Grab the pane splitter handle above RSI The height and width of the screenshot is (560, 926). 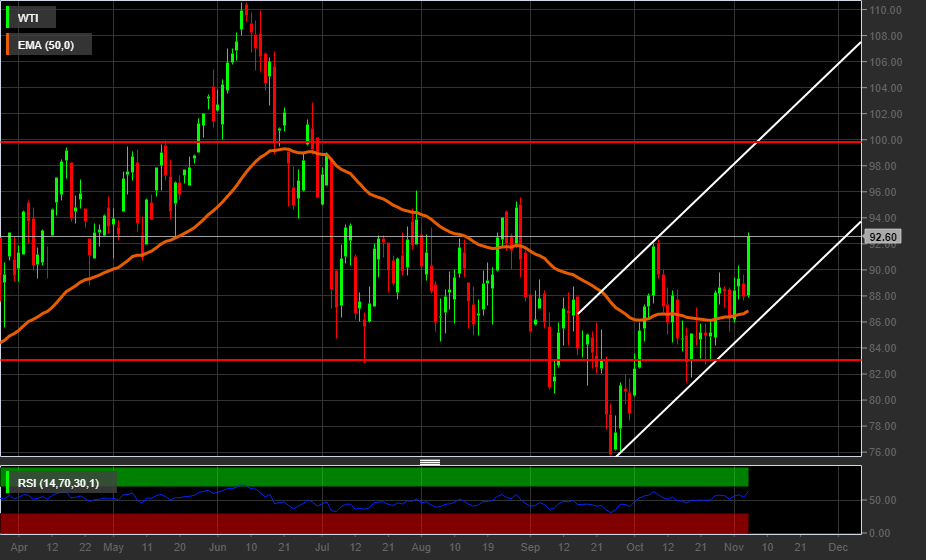pyautogui.click(x=430, y=462)
